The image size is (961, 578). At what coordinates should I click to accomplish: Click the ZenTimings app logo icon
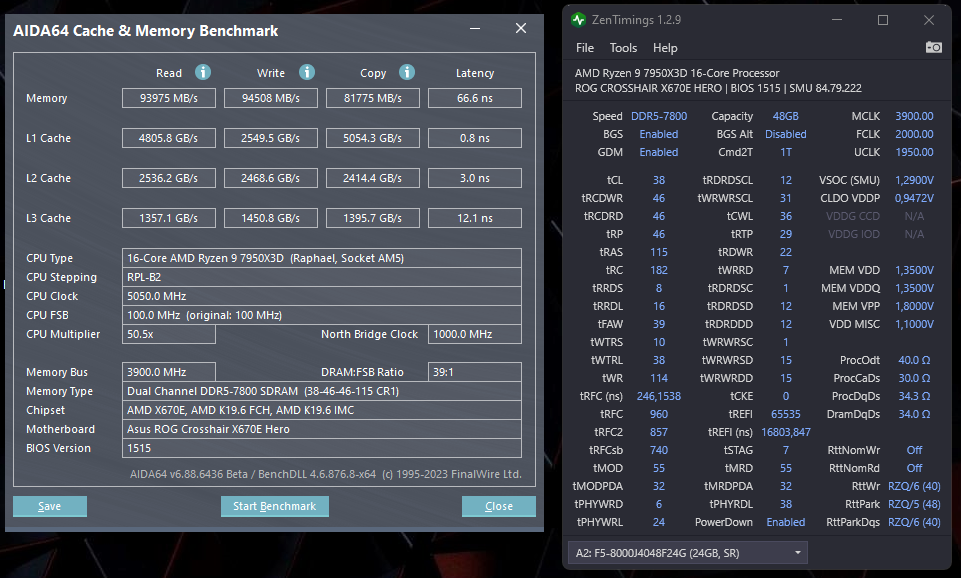(578, 20)
